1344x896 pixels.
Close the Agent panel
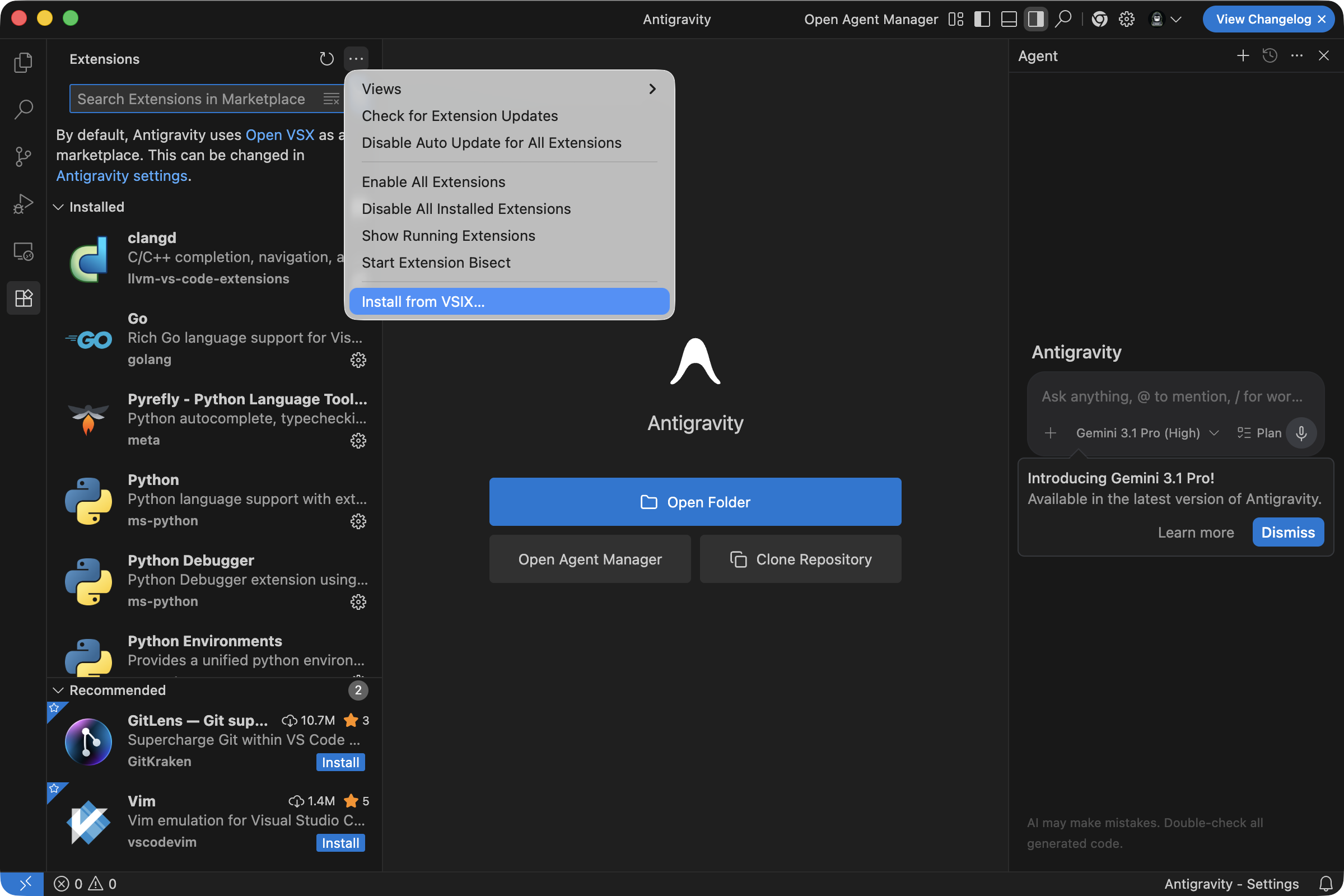pos(1323,55)
